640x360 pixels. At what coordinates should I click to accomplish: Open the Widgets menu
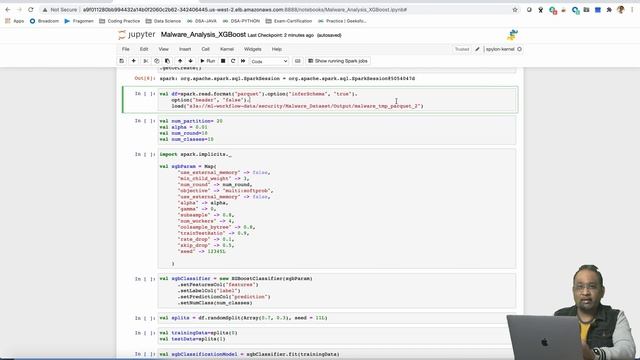tap(253, 49)
